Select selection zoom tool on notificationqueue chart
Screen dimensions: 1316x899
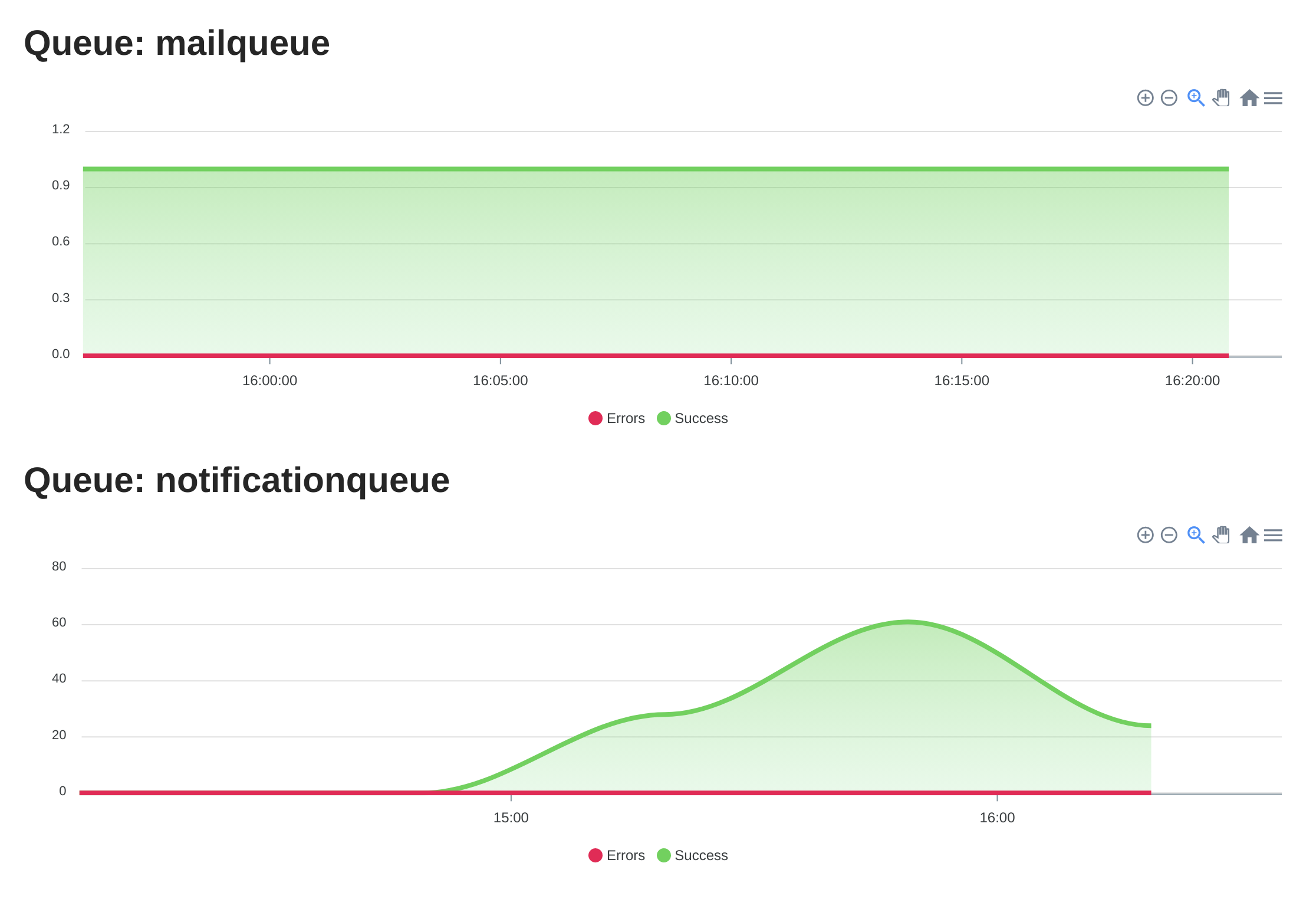click(1195, 535)
